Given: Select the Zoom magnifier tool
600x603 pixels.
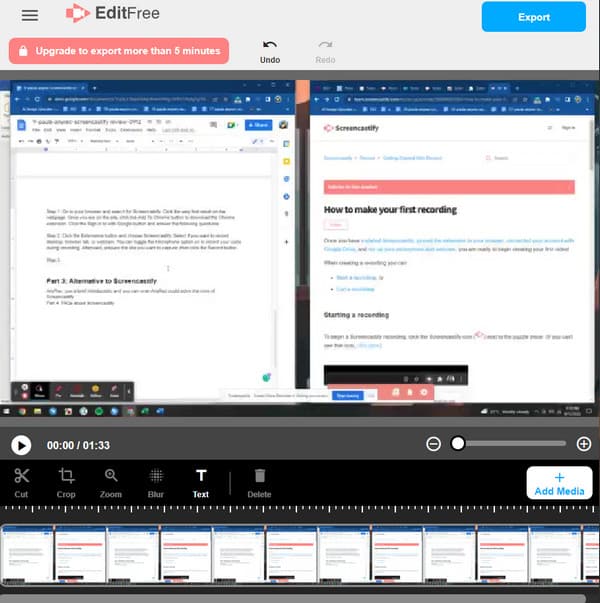Looking at the screenshot, I should [x=111, y=483].
